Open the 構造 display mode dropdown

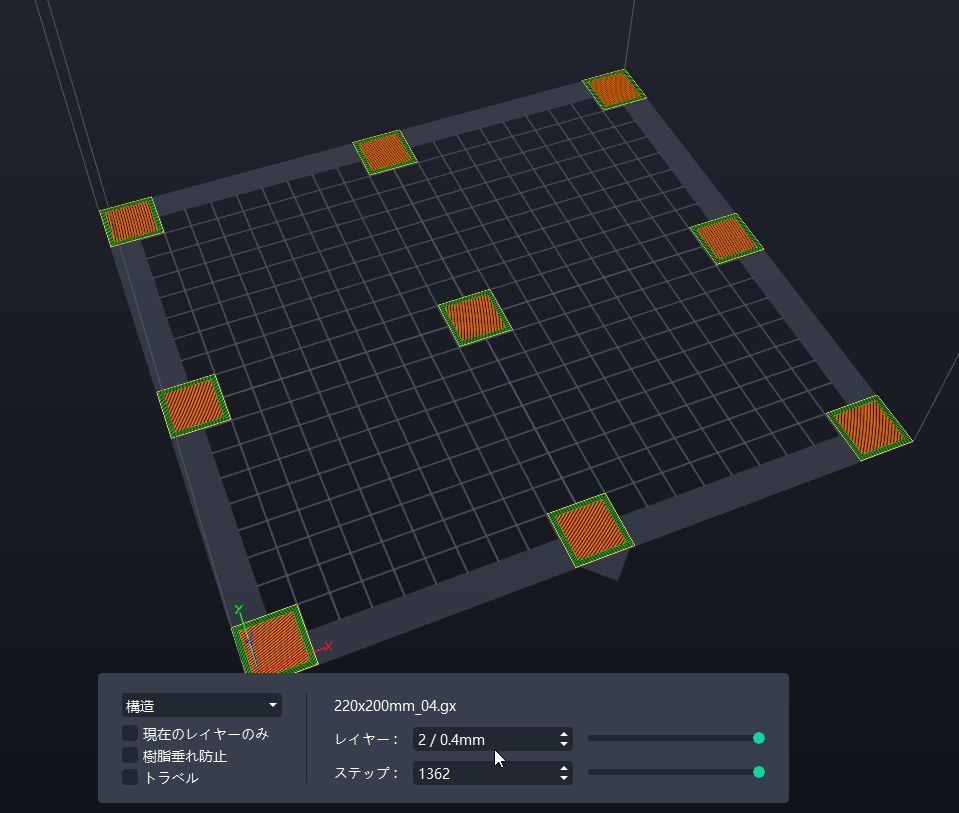point(200,705)
